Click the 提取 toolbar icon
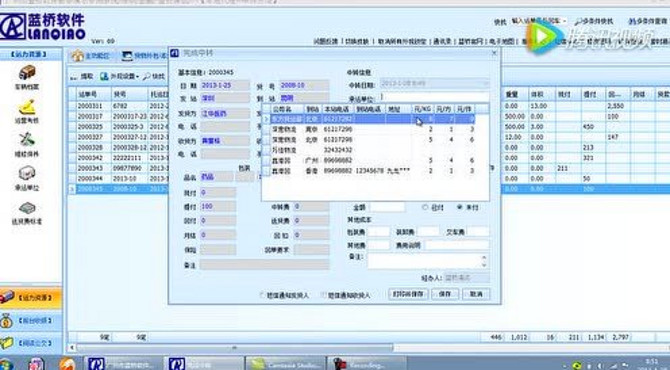 (74, 76)
